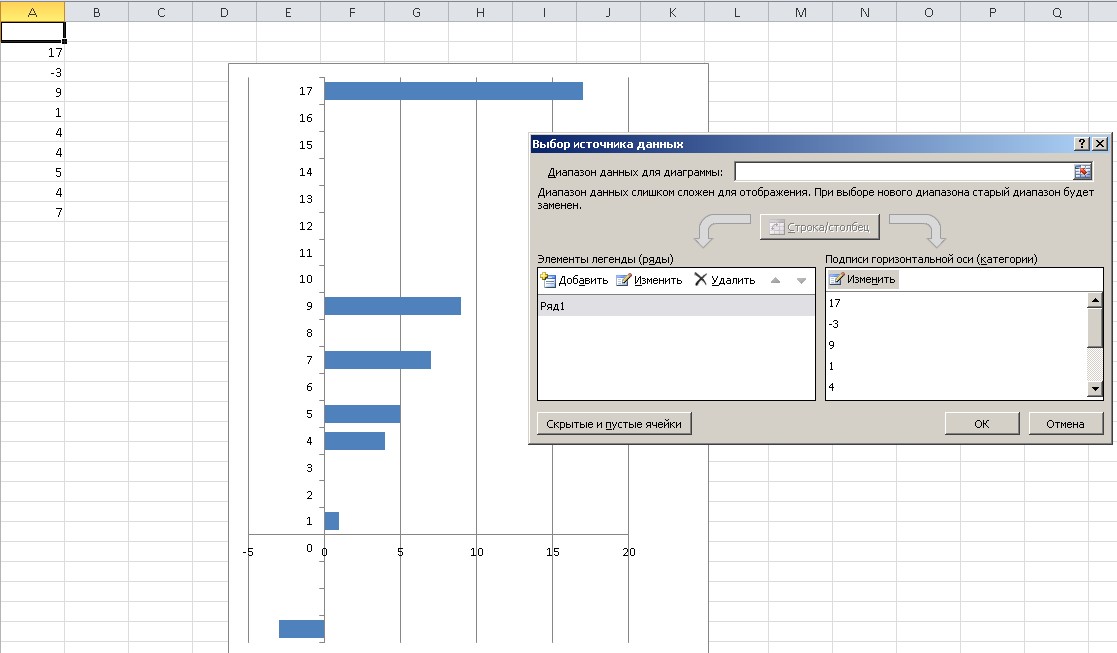Click the value axis label -5
Viewport: 1117px width, 653px height.
tap(248, 552)
